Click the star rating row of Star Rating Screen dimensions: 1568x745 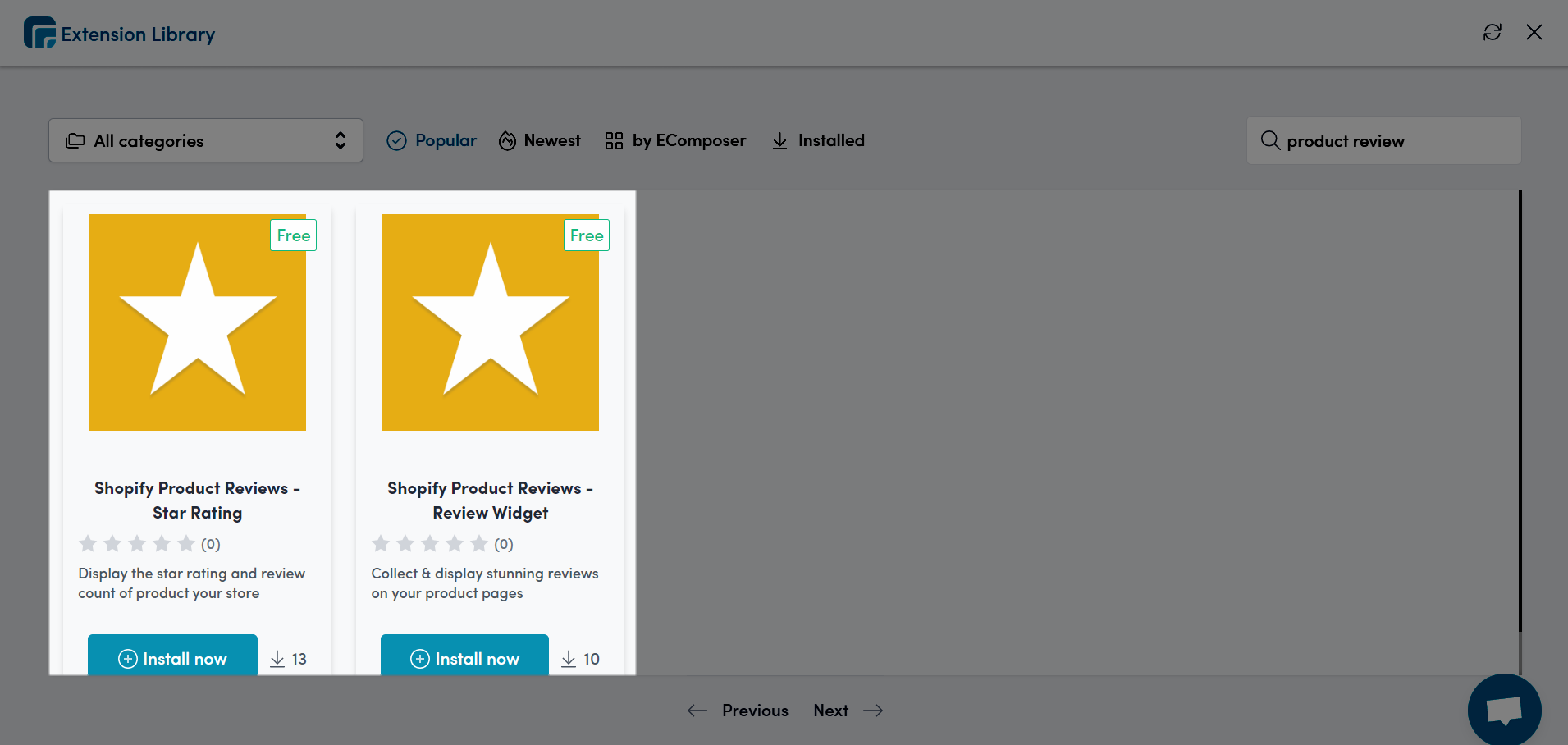pos(149,544)
